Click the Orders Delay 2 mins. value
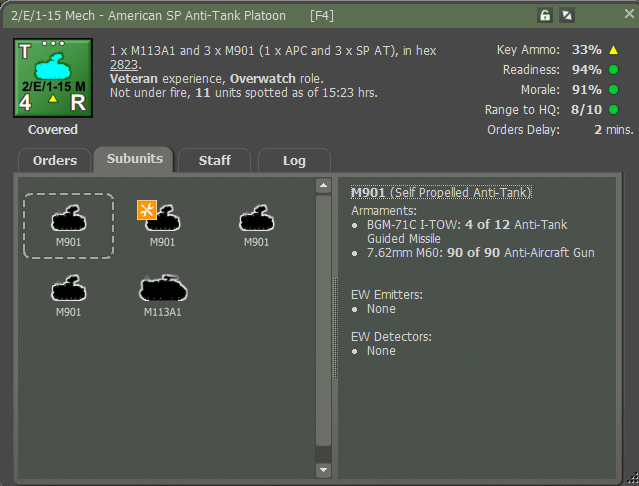Screen dimensions: 639x486 point(614,130)
